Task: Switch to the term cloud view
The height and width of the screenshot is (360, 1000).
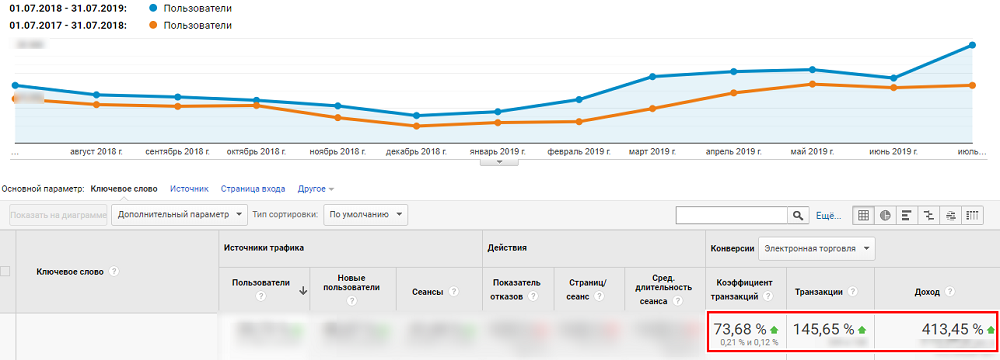Action: coord(951,216)
